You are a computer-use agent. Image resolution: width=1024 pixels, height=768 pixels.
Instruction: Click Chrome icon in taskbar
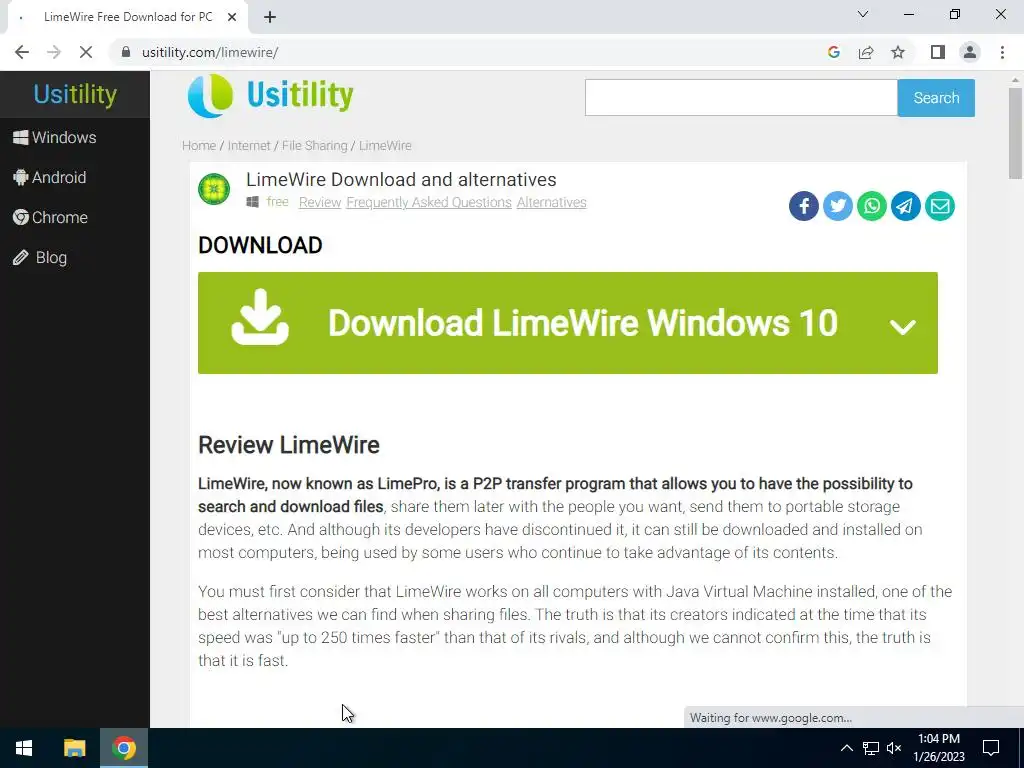point(124,748)
